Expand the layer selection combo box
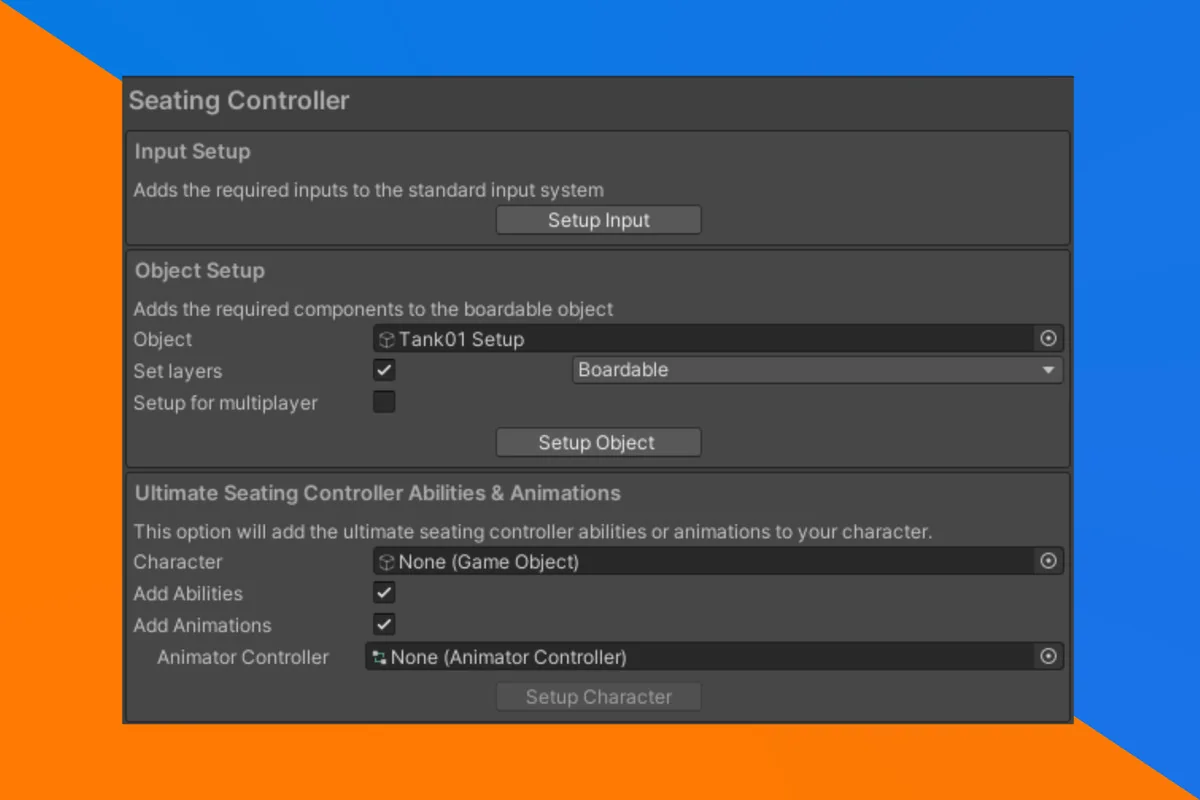This screenshot has width=1200, height=800. (815, 370)
